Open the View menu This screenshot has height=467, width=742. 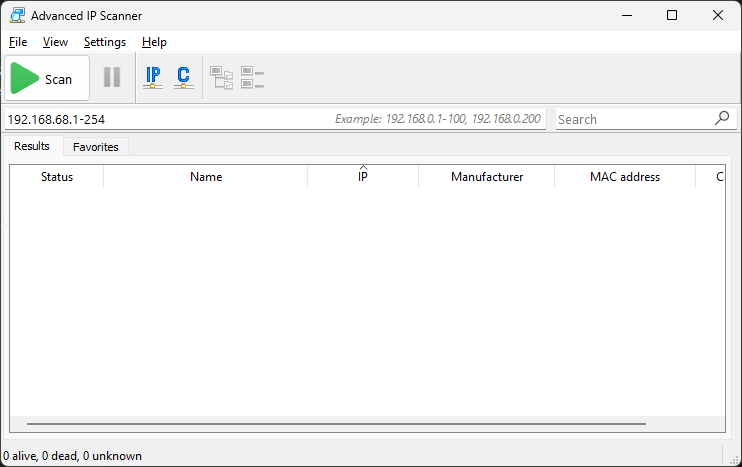click(55, 42)
